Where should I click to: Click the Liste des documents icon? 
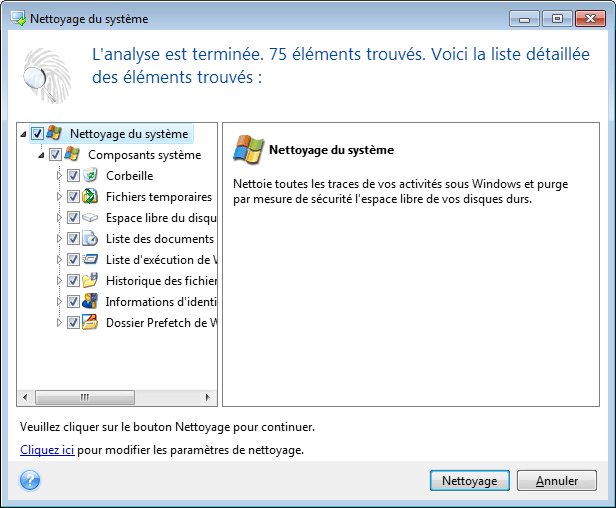point(89,239)
